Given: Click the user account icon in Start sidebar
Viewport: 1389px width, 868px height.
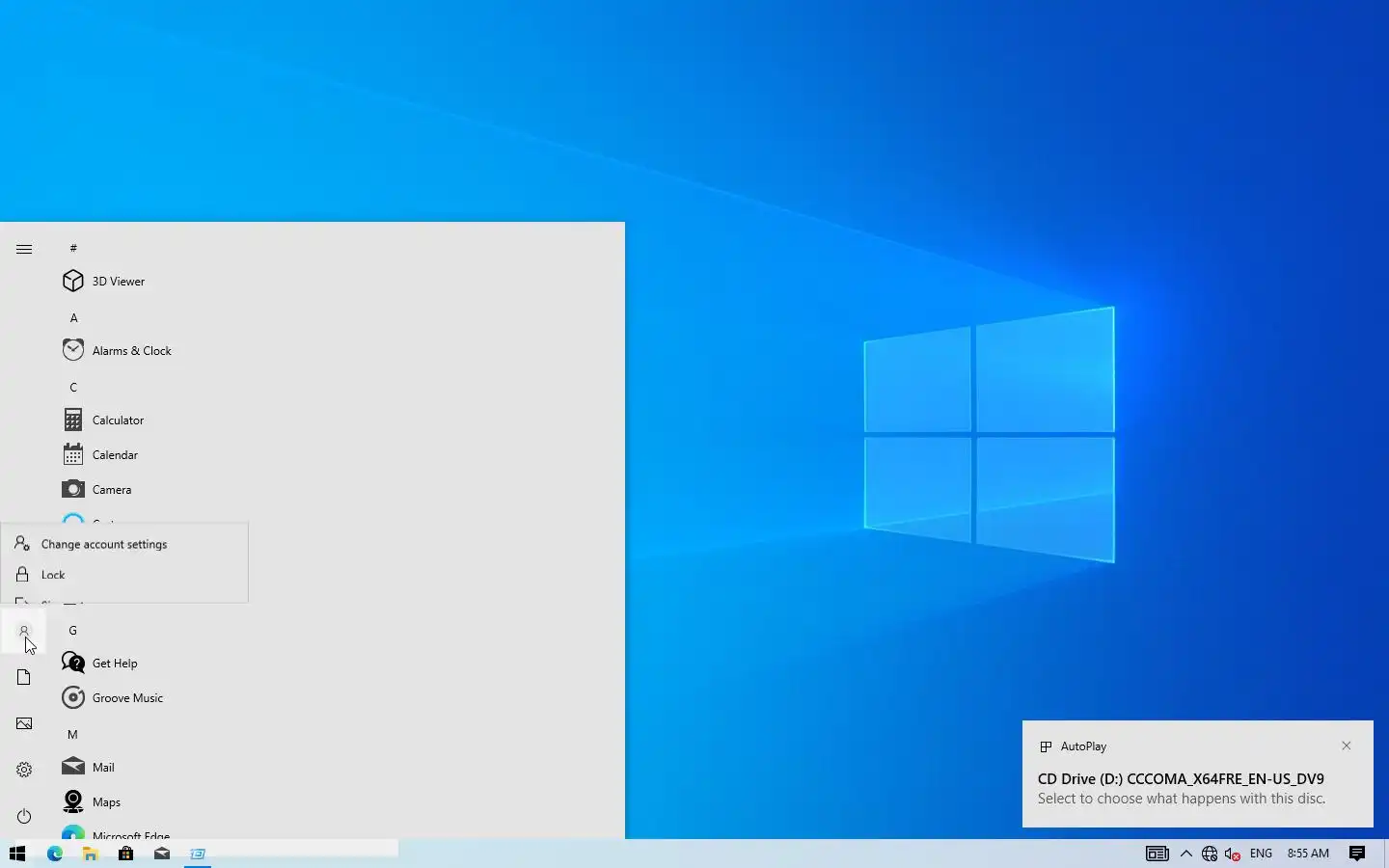Looking at the screenshot, I should point(24,631).
